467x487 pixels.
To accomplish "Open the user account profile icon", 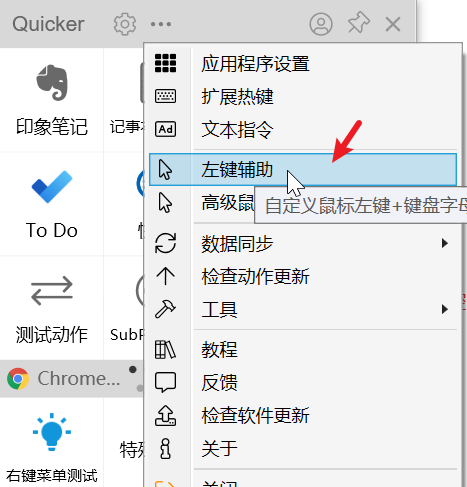I will pyautogui.click(x=321, y=24).
